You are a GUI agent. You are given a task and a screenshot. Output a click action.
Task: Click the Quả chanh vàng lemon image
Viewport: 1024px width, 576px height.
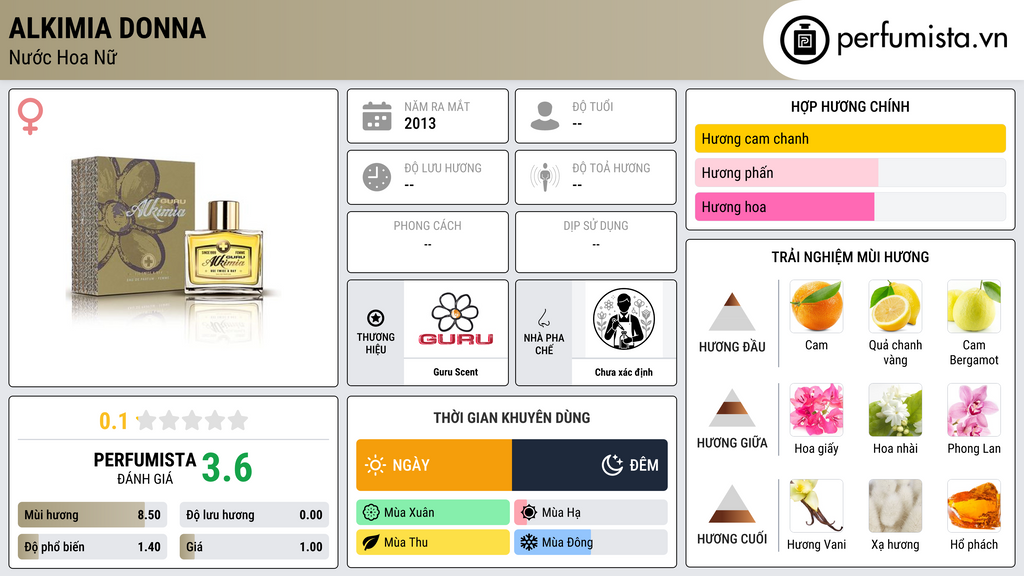click(x=895, y=306)
